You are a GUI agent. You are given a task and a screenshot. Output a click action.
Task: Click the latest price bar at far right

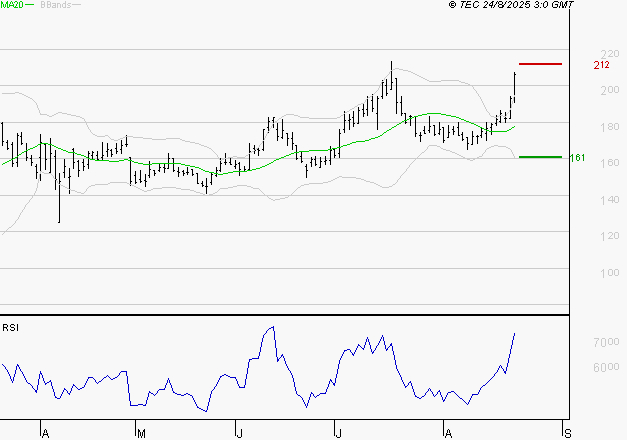(x=515, y=85)
